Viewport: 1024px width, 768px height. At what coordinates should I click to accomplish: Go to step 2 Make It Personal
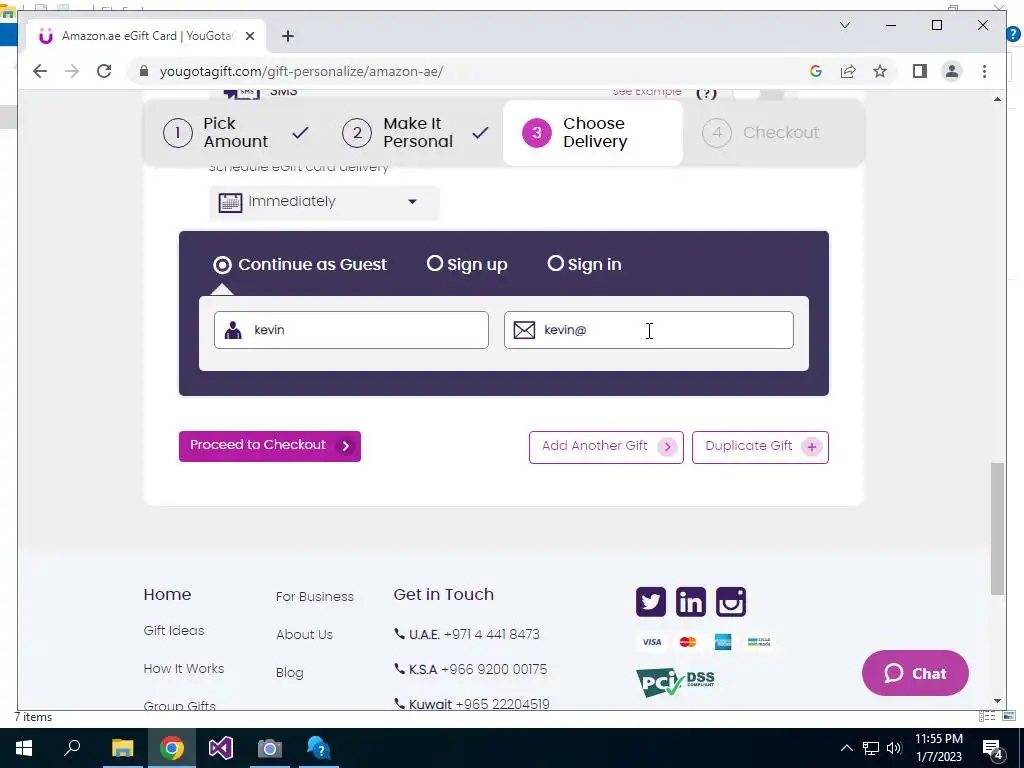pos(415,133)
